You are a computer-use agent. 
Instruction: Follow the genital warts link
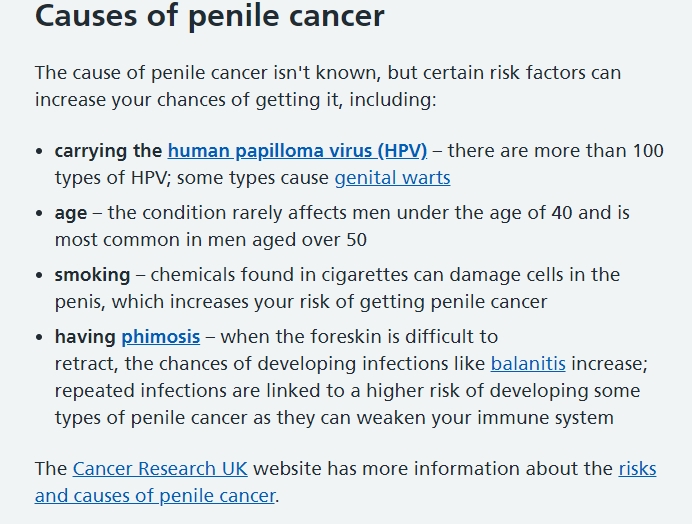pyautogui.click(x=392, y=178)
